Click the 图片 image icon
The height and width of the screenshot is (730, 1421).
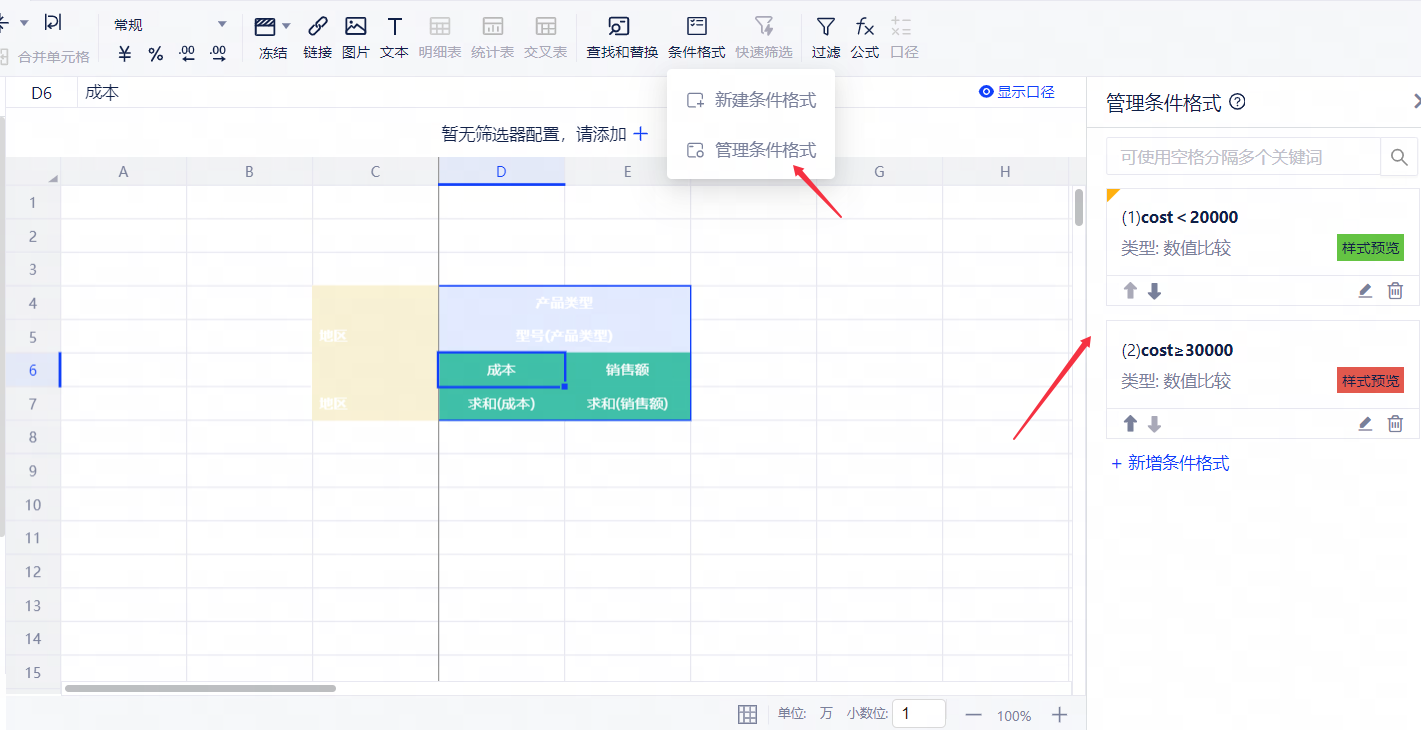point(355,27)
